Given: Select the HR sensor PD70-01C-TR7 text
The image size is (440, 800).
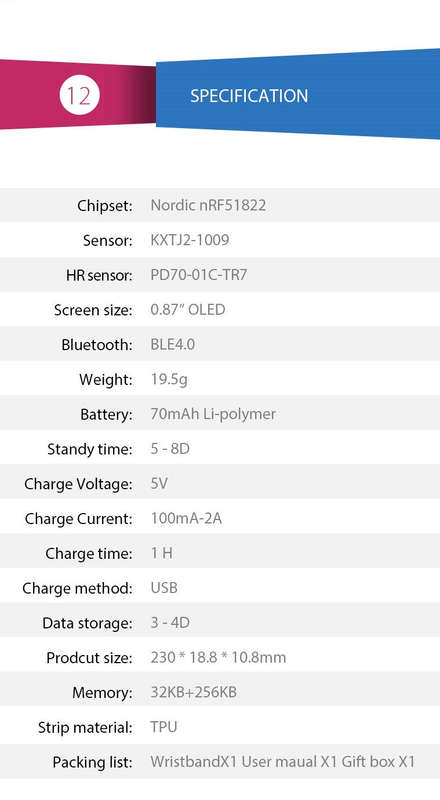Looking at the screenshot, I should click(x=199, y=275).
